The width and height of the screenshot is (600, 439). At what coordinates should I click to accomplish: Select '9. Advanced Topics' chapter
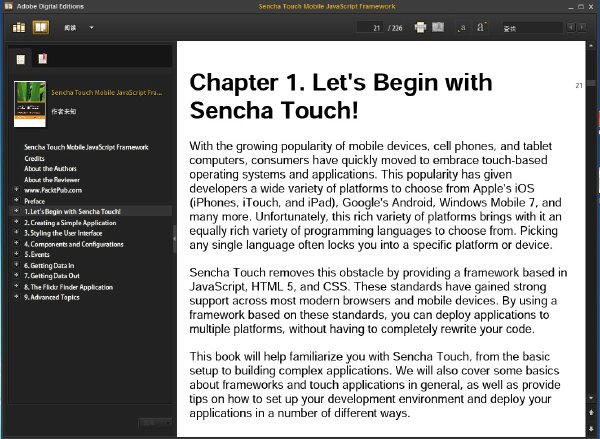point(52,297)
